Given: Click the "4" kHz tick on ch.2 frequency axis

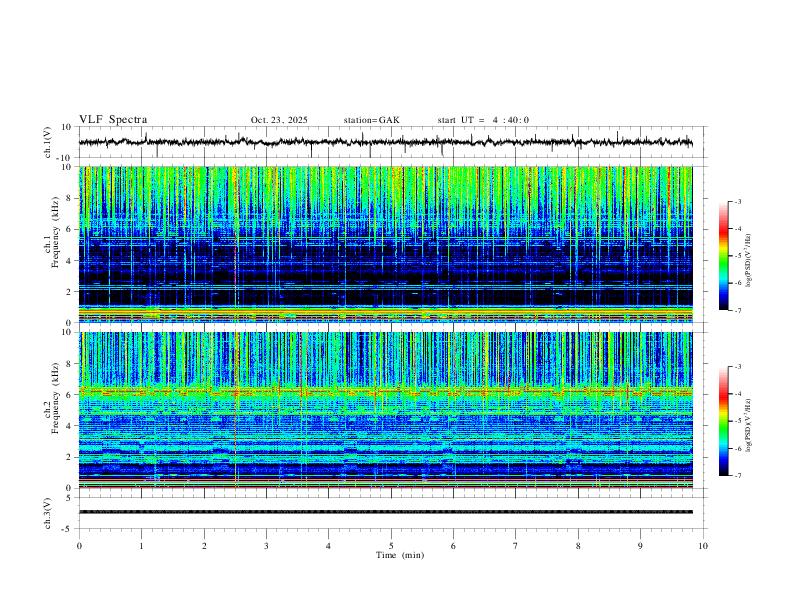Looking at the screenshot, I should click(x=70, y=426).
